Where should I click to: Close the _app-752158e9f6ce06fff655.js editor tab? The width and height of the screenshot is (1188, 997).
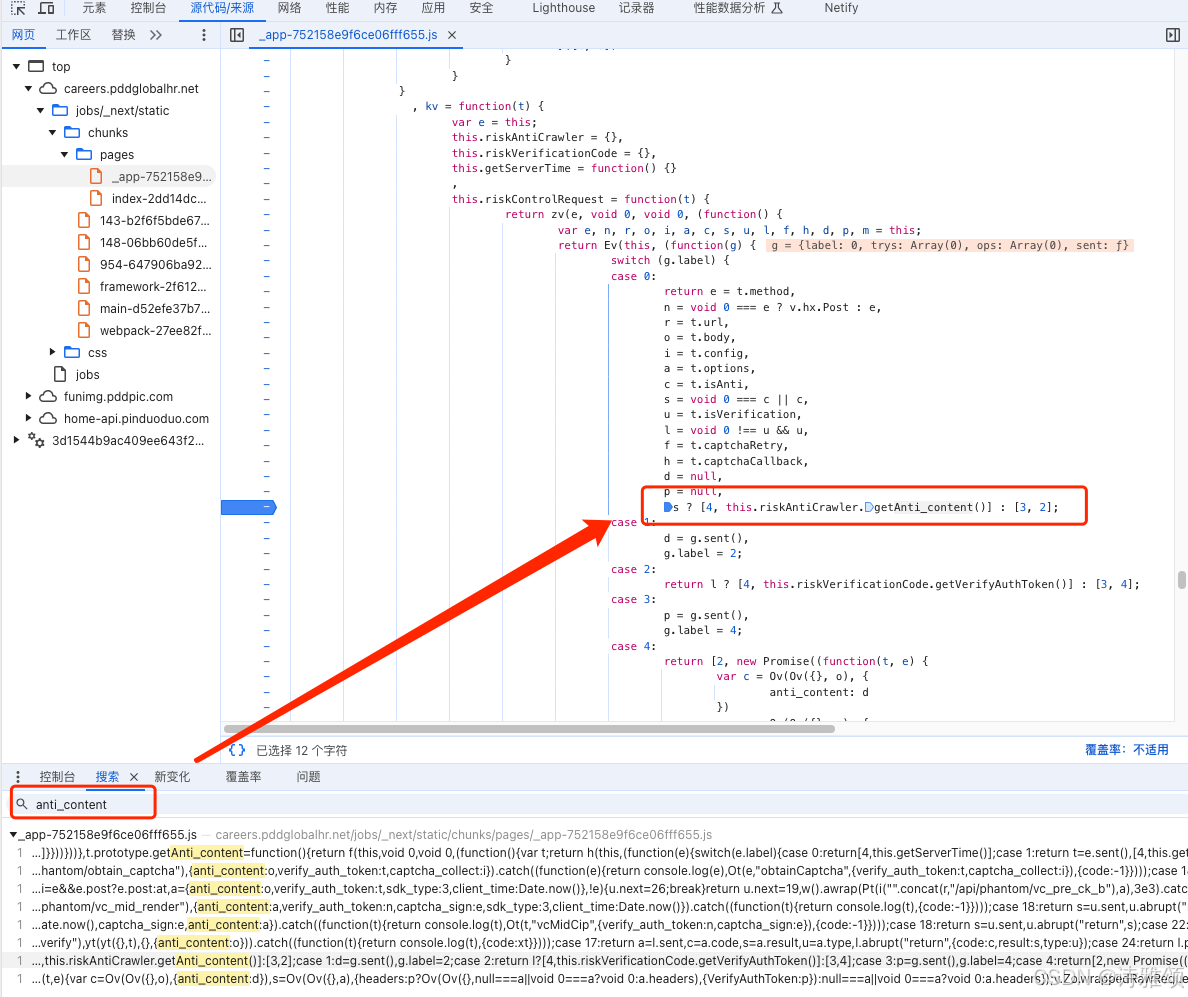[x=452, y=35]
